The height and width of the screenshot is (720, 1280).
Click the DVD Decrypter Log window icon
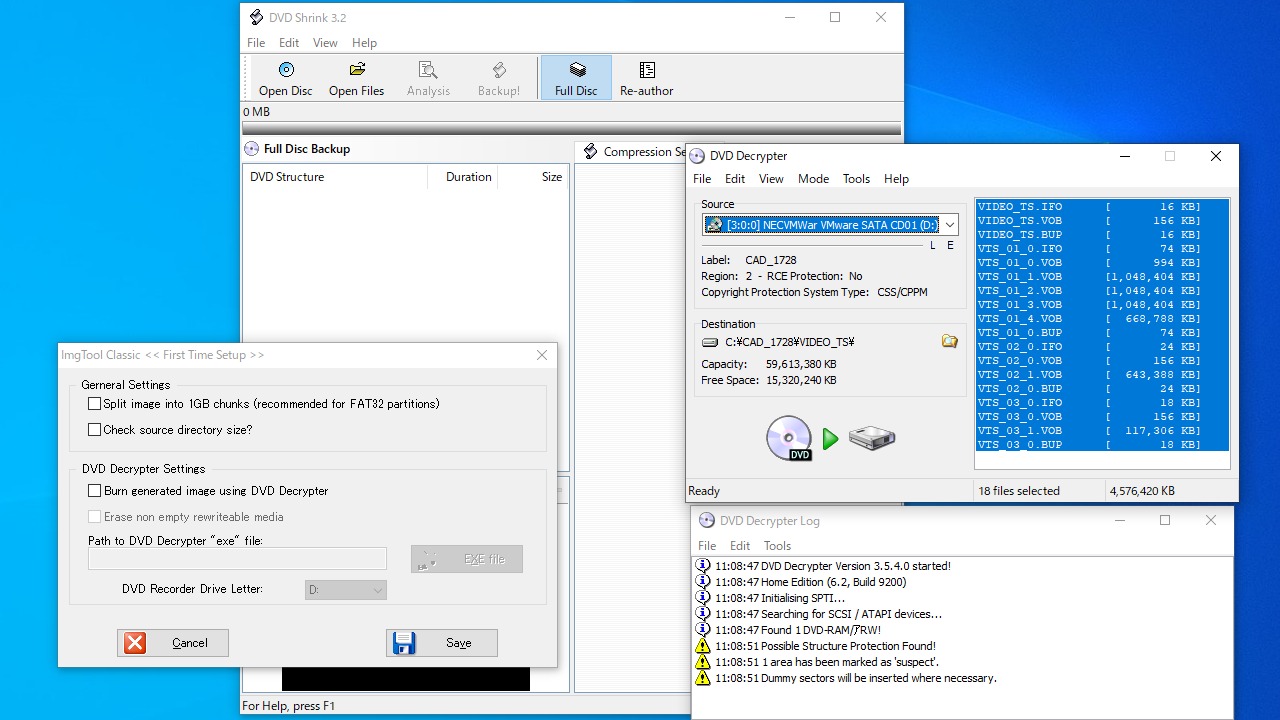(707, 520)
